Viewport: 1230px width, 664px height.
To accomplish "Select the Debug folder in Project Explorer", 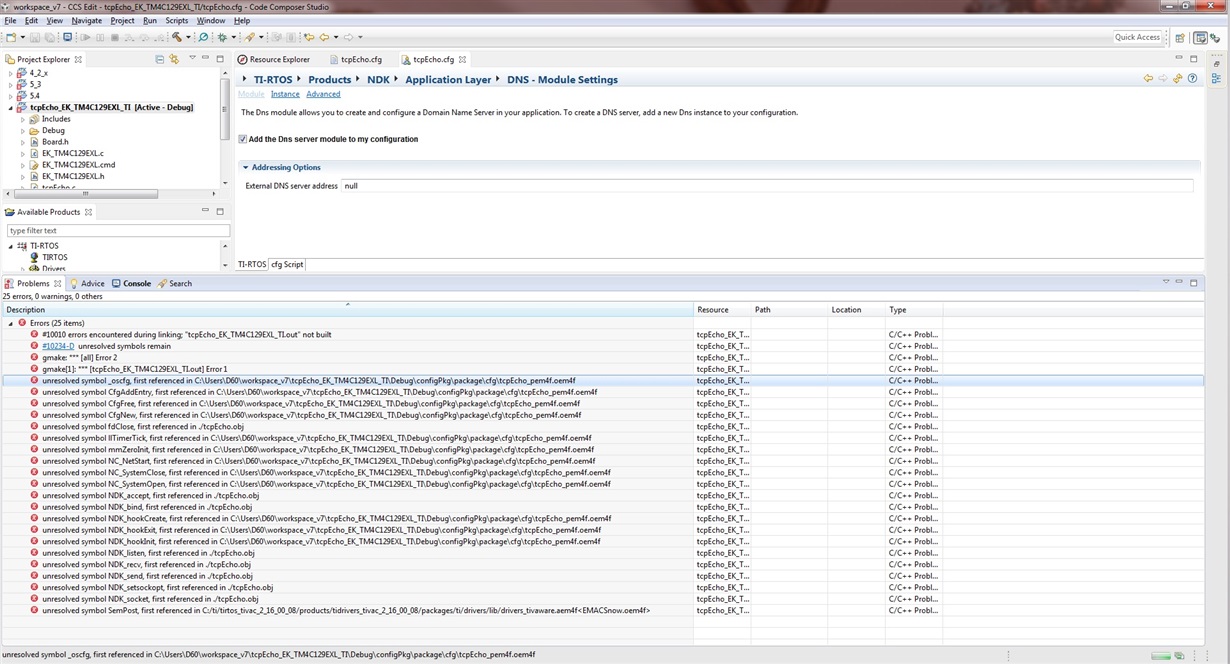I will tap(53, 130).
